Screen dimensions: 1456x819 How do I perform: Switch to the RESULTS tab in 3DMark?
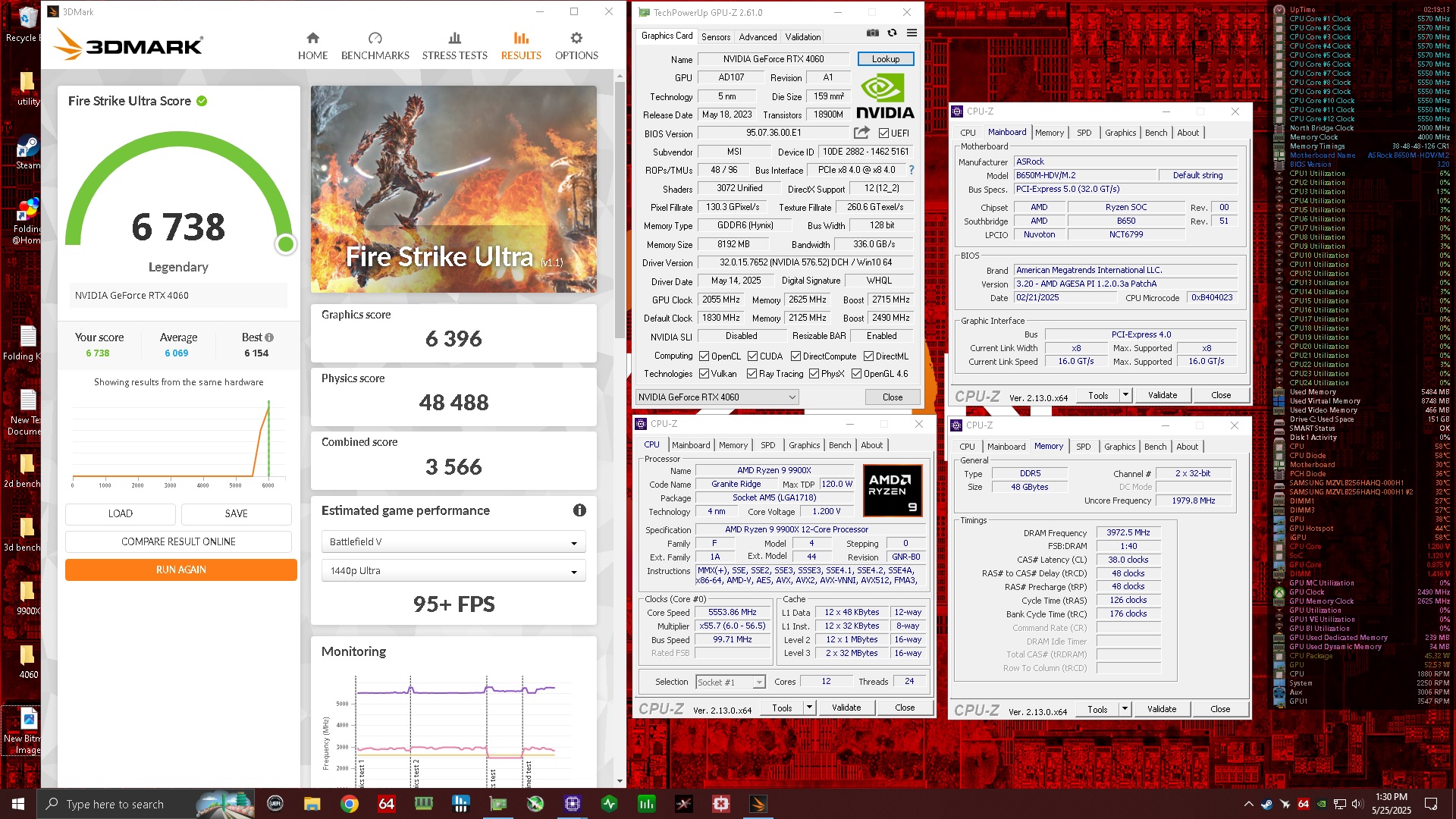[521, 46]
